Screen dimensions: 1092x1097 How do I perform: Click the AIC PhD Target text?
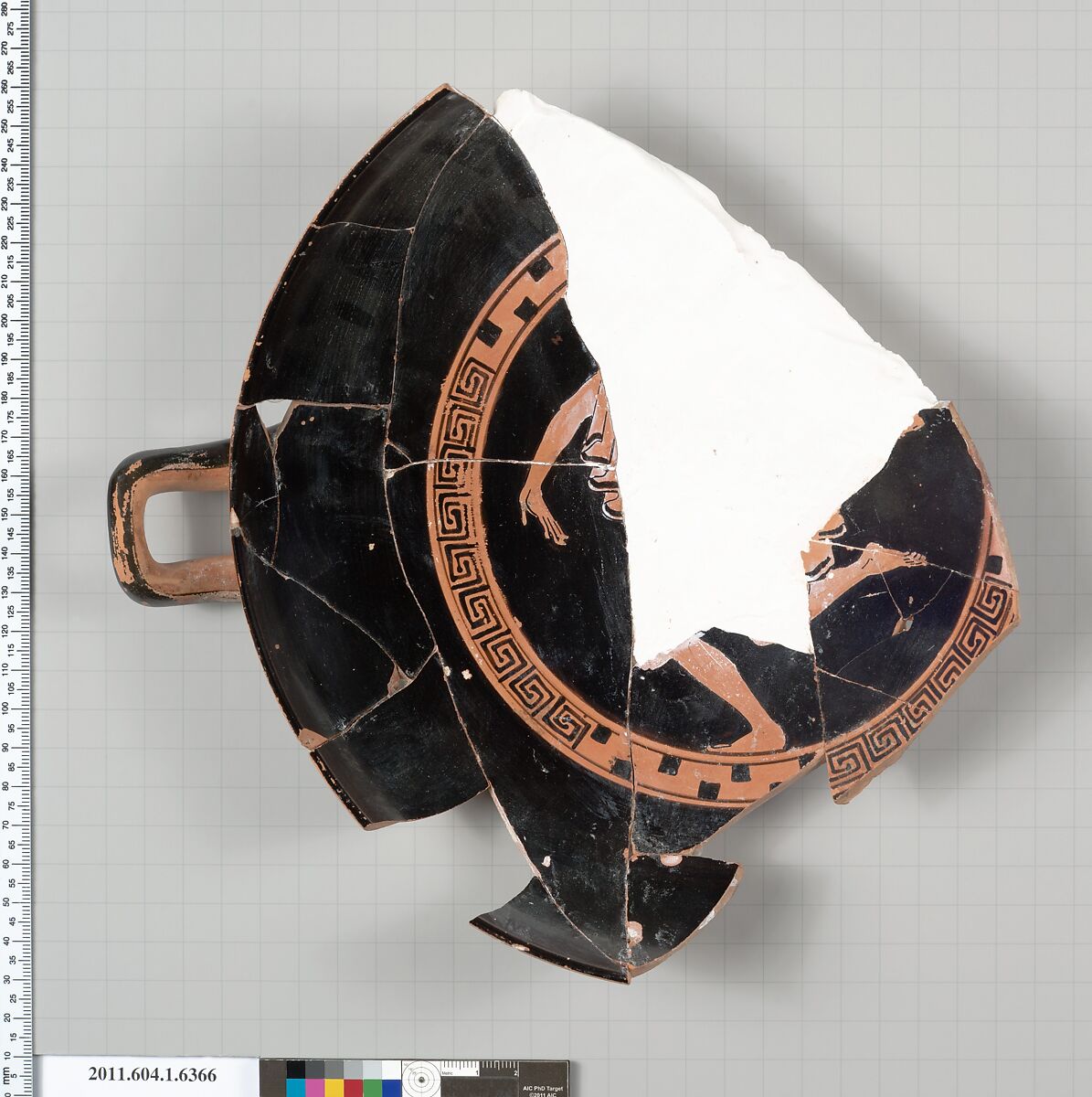(544, 1088)
